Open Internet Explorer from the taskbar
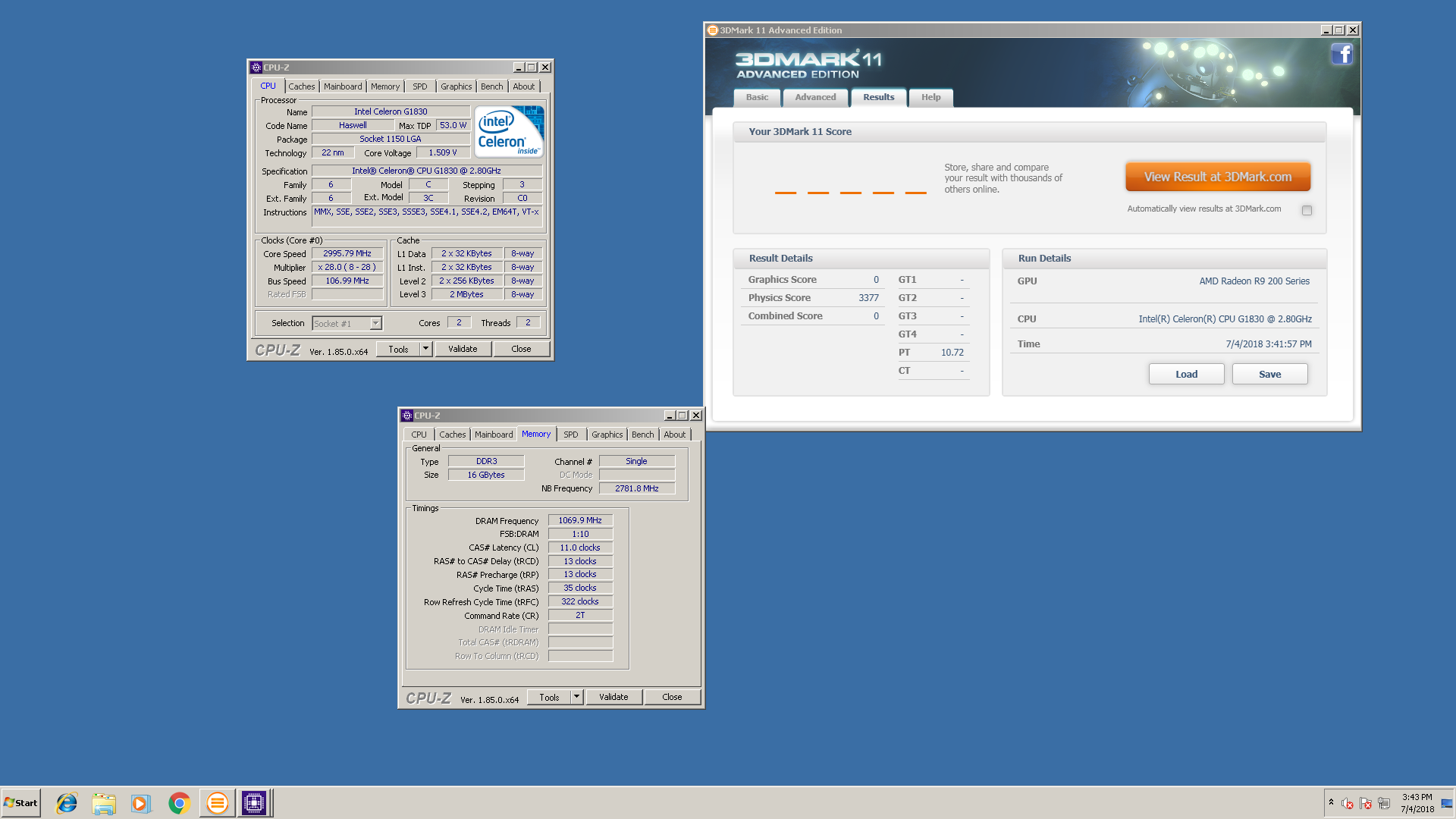Image resolution: width=1456 pixels, height=819 pixels. coord(67,803)
